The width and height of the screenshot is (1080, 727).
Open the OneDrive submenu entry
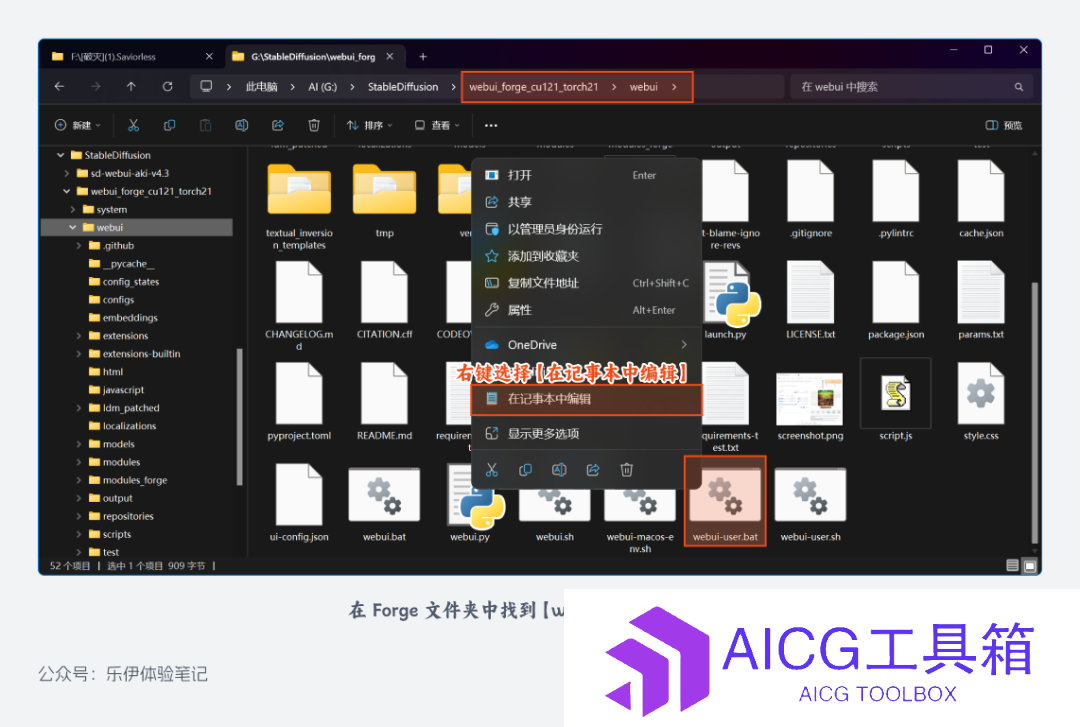coord(586,345)
